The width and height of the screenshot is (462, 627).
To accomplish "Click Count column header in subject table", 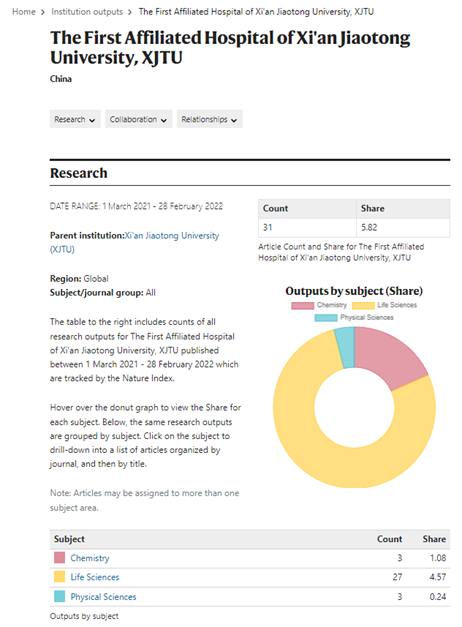I will [389, 539].
